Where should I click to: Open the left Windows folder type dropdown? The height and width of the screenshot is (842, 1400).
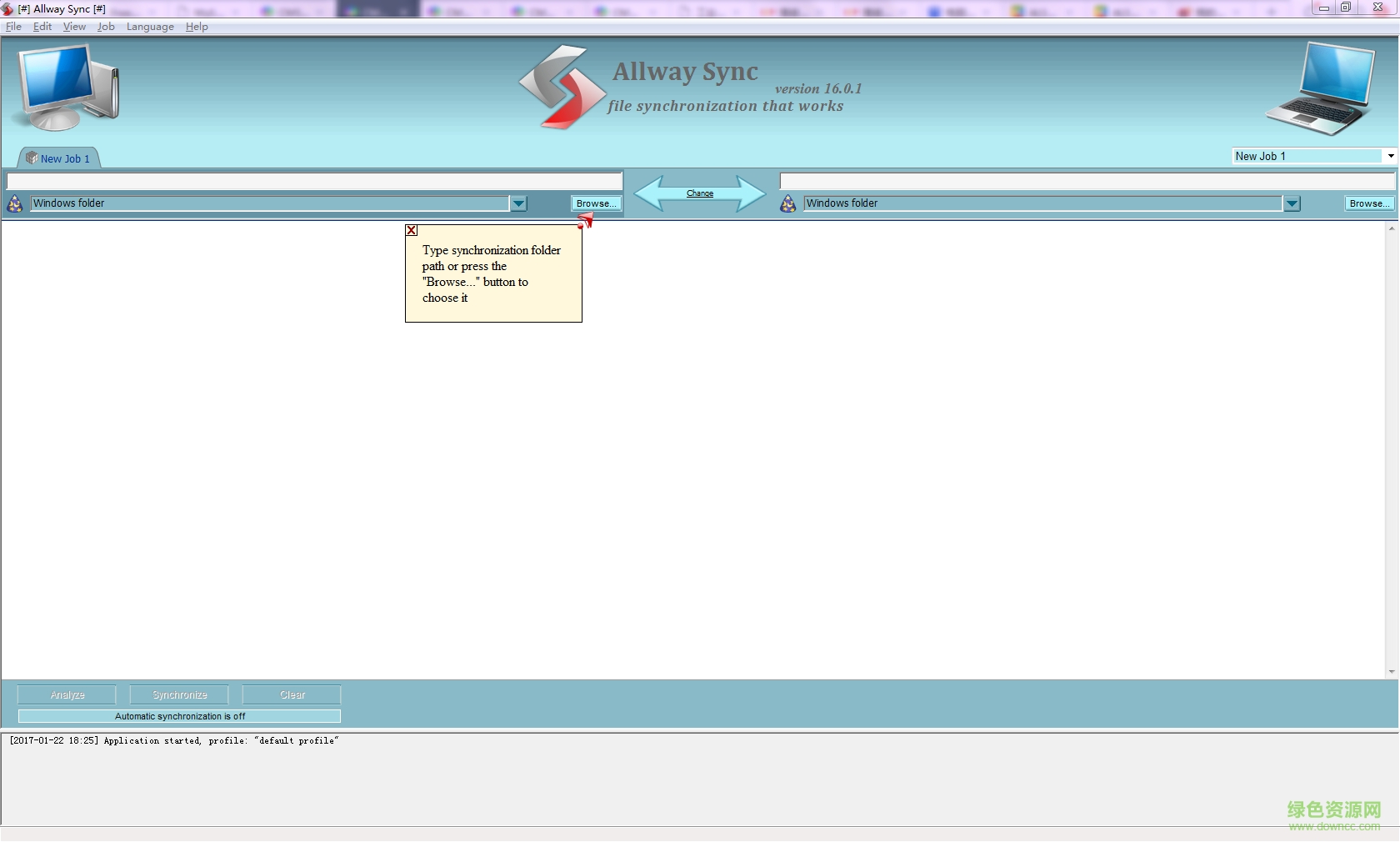[518, 203]
